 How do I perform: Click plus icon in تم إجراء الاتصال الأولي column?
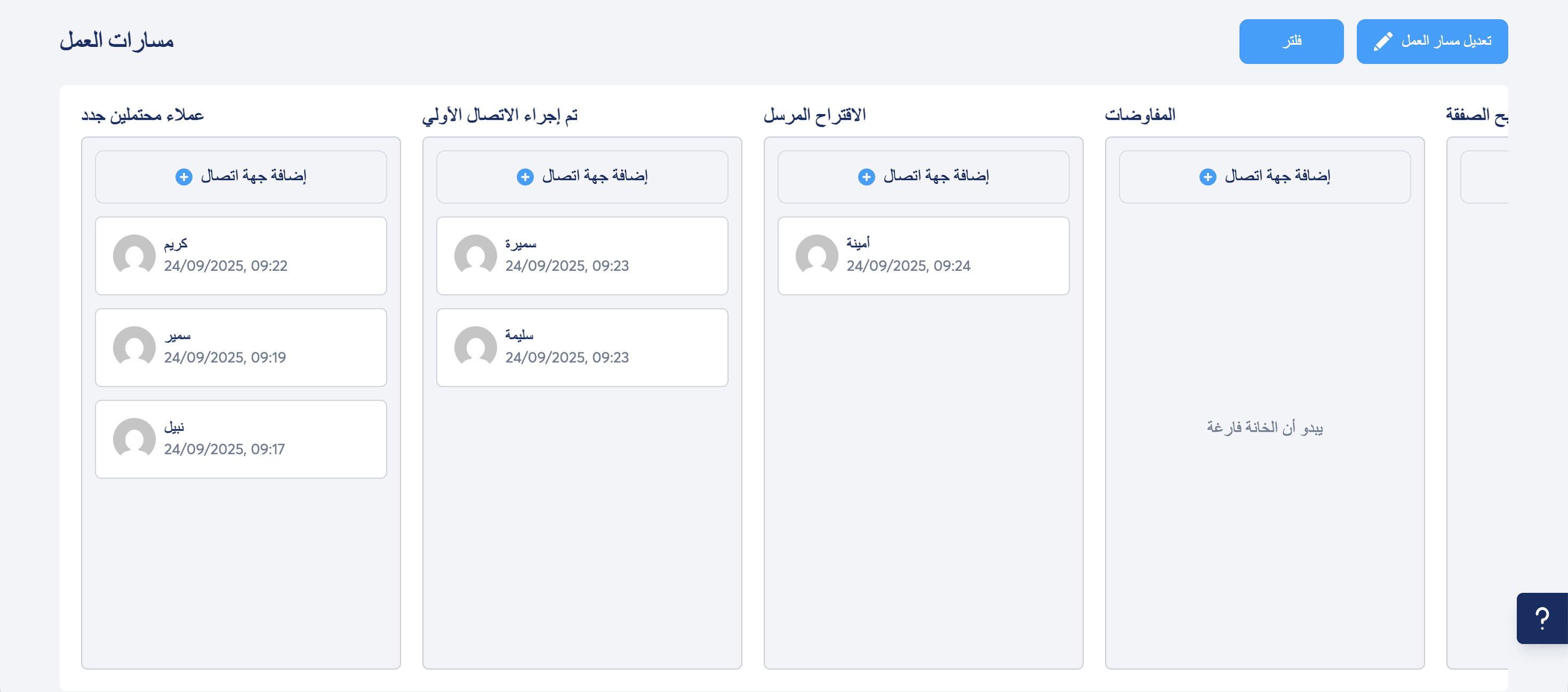(x=525, y=177)
